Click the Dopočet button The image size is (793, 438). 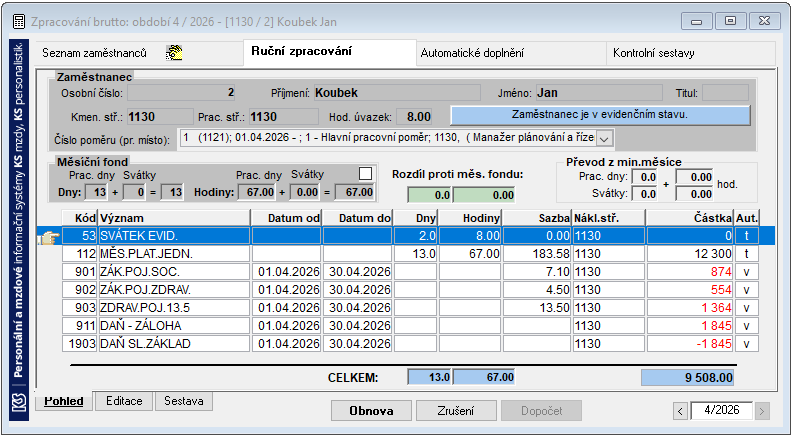coord(542,411)
